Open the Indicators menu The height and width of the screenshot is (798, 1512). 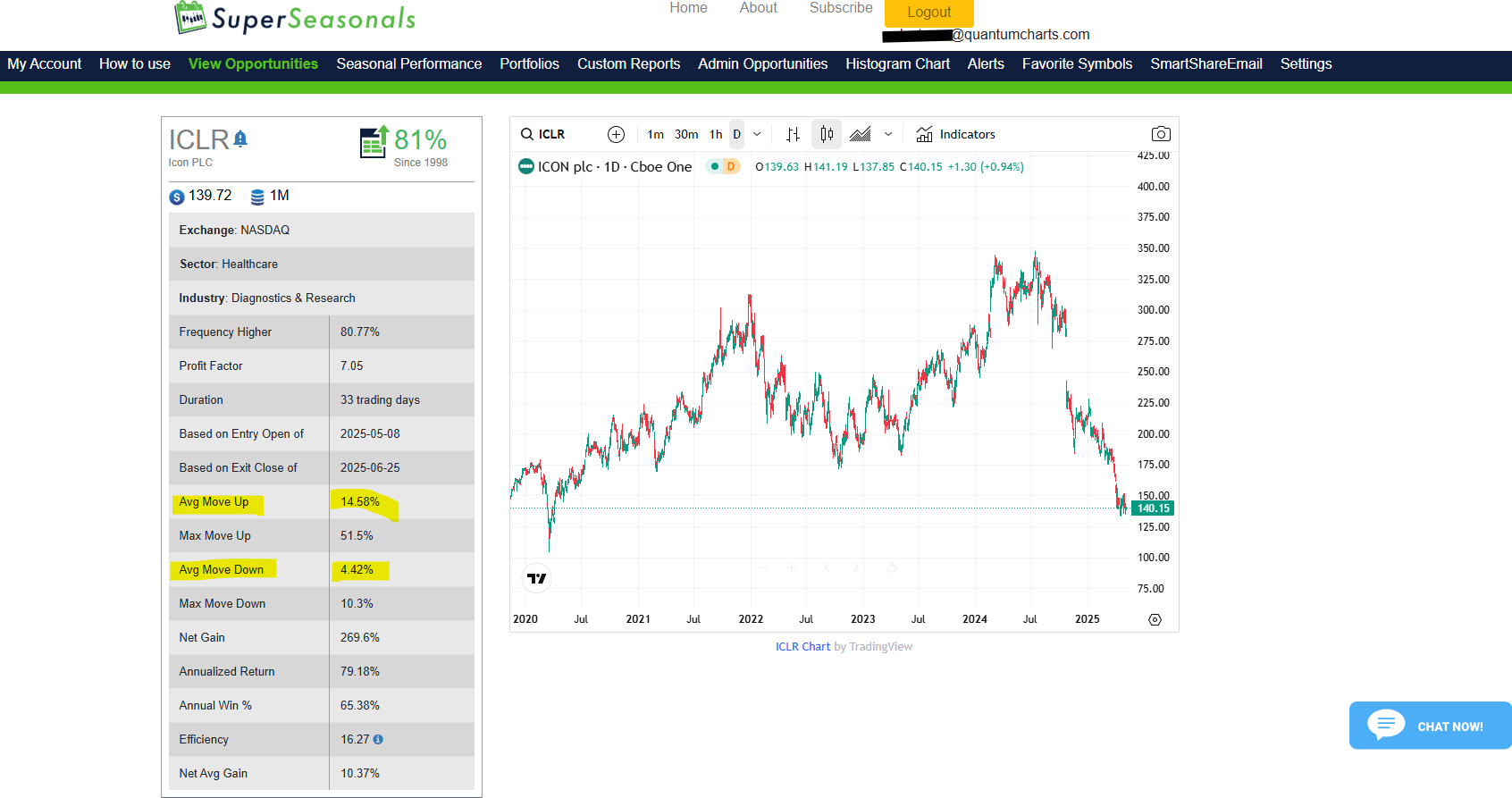[955, 134]
